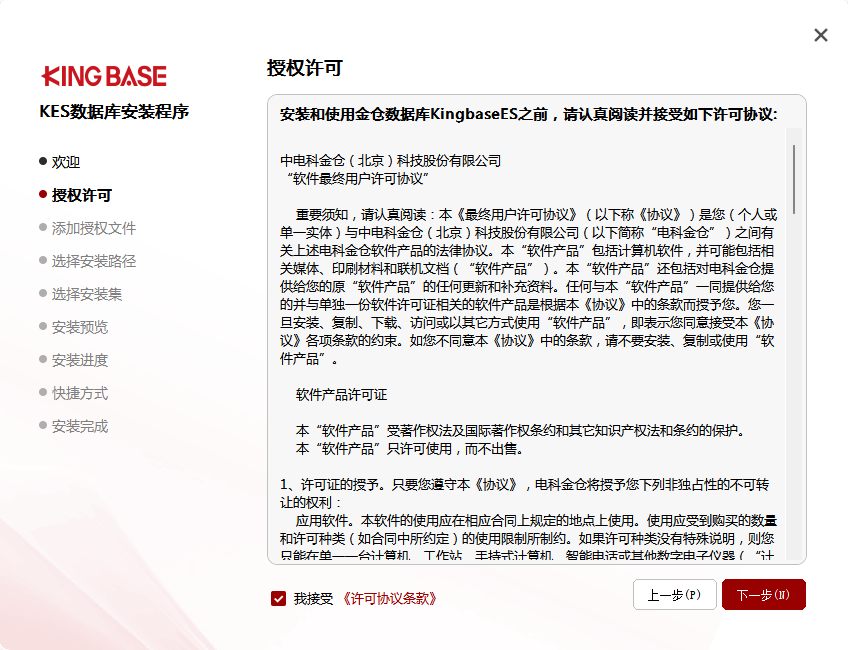Image resolution: width=848 pixels, height=650 pixels.
Task: Click the company name 中电科金仓（北京）科技股份有限公司
Action: (x=390, y=161)
